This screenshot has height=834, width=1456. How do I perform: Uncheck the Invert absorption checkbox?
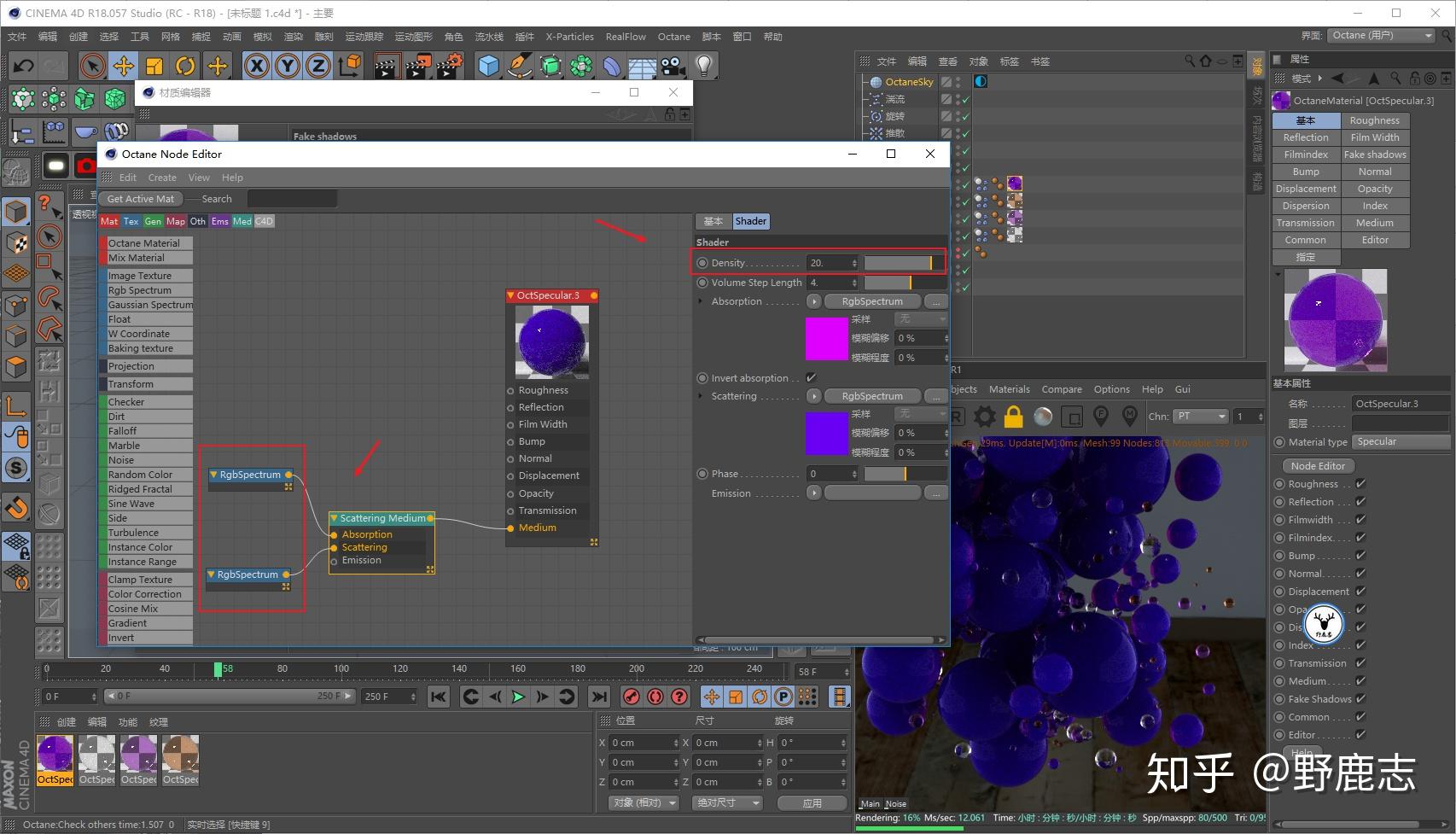(811, 378)
